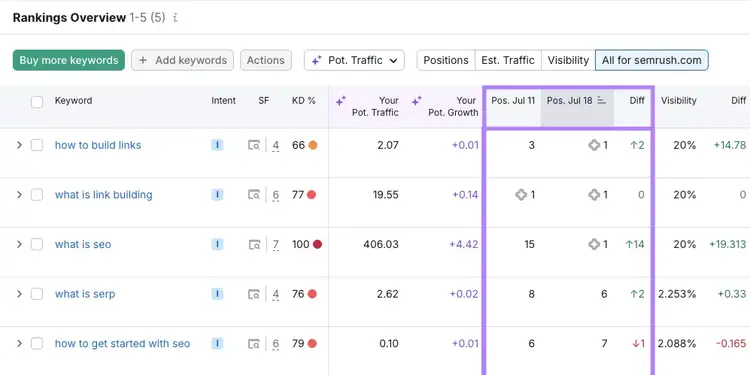Click the 2.253% visibility value
The image size is (750, 375).
click(677, 294)
